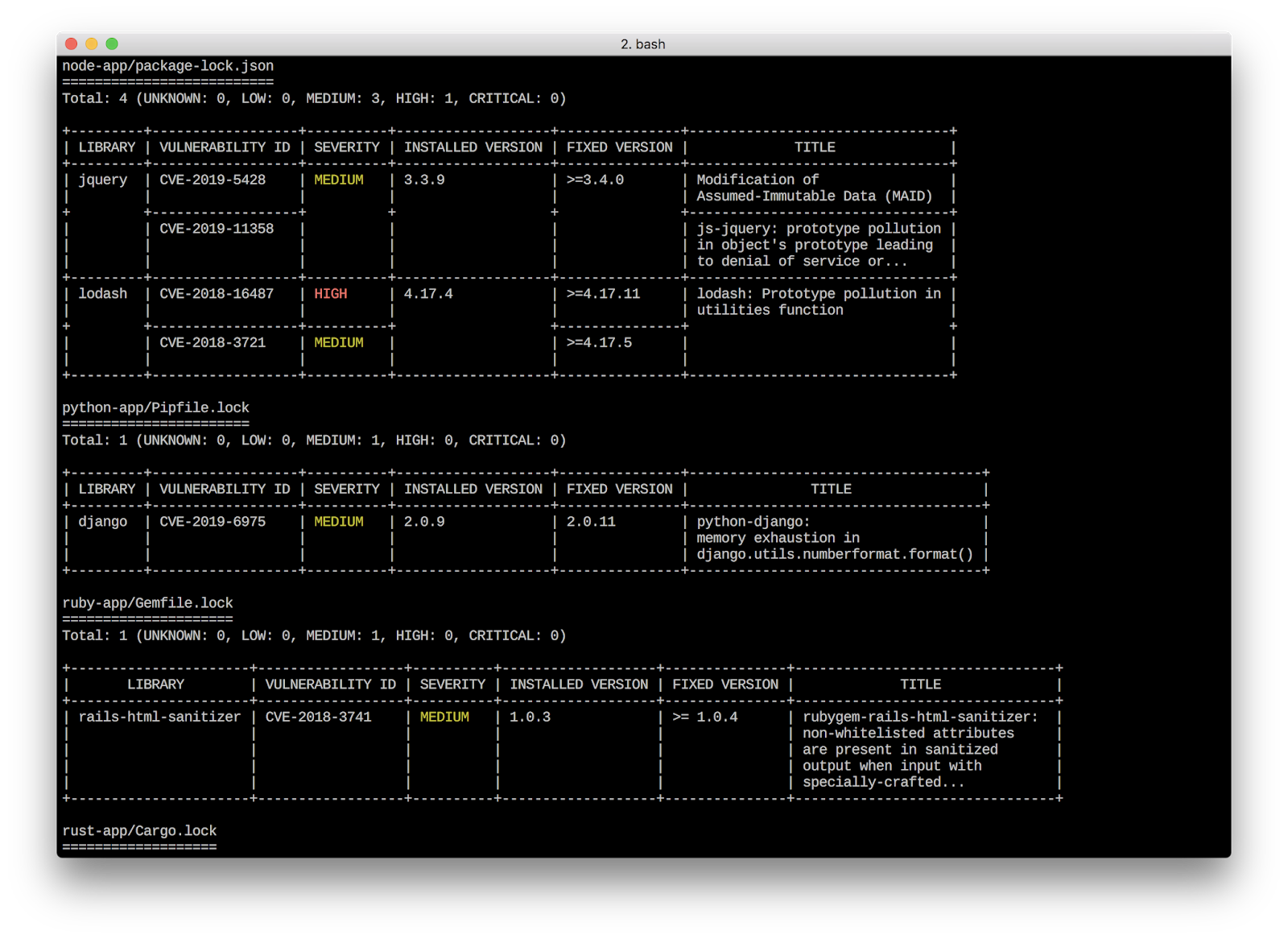Click the CVE-2019-5428 vulnerability ID

pos(214,180)
